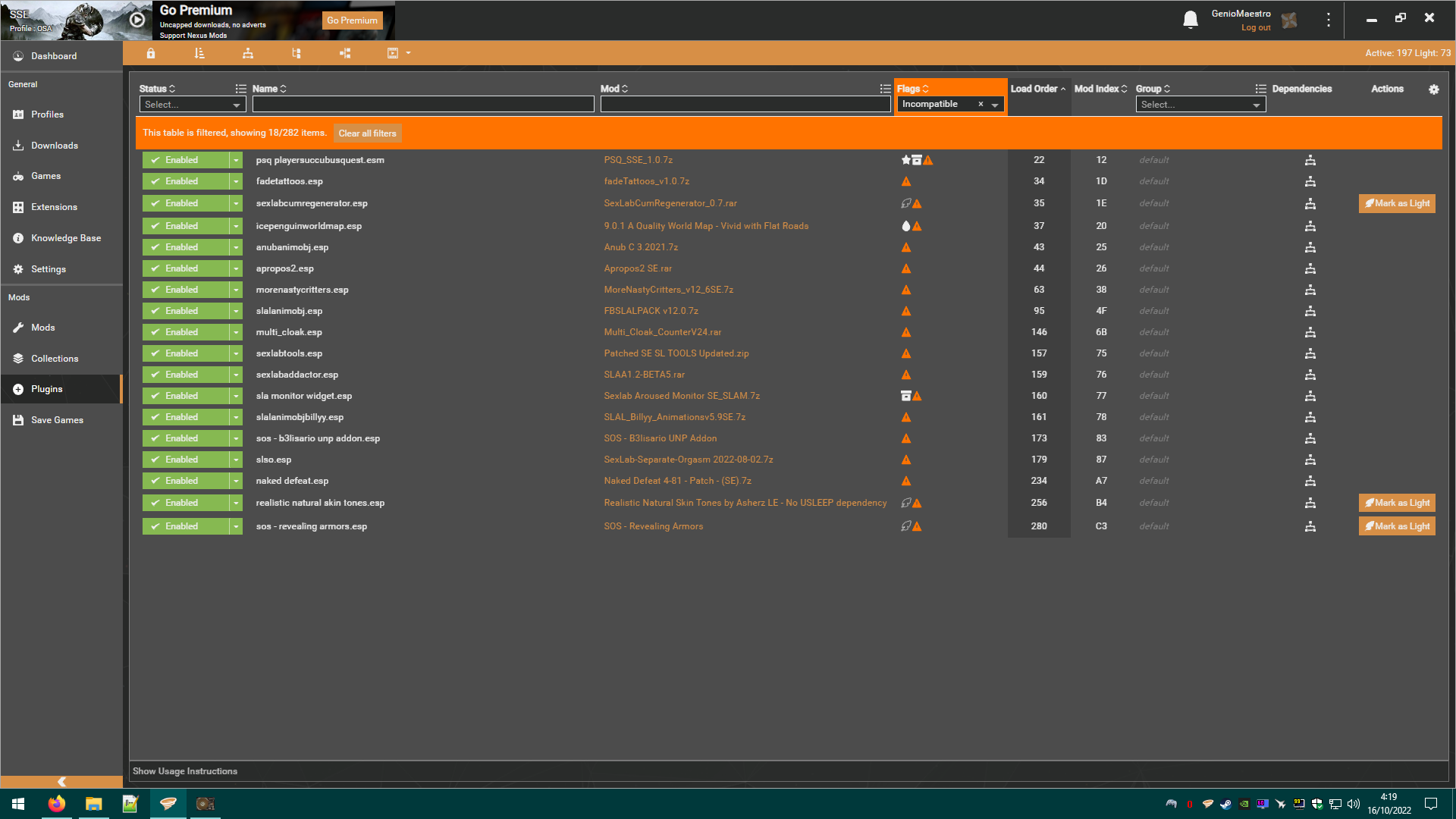Mark realistic natural skin tones.esp as Light
Image resolution: width=1456 pixels, height=819 pixels.
tap(1397, 503)
